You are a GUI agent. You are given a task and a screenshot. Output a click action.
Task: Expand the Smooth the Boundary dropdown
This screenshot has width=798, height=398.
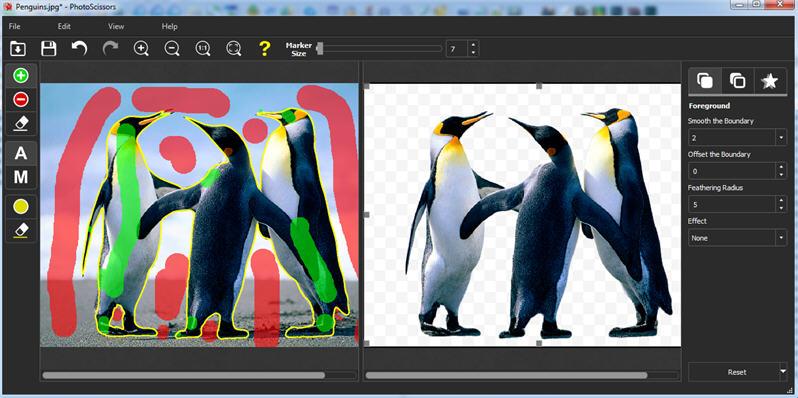click(x=781, y=137)
